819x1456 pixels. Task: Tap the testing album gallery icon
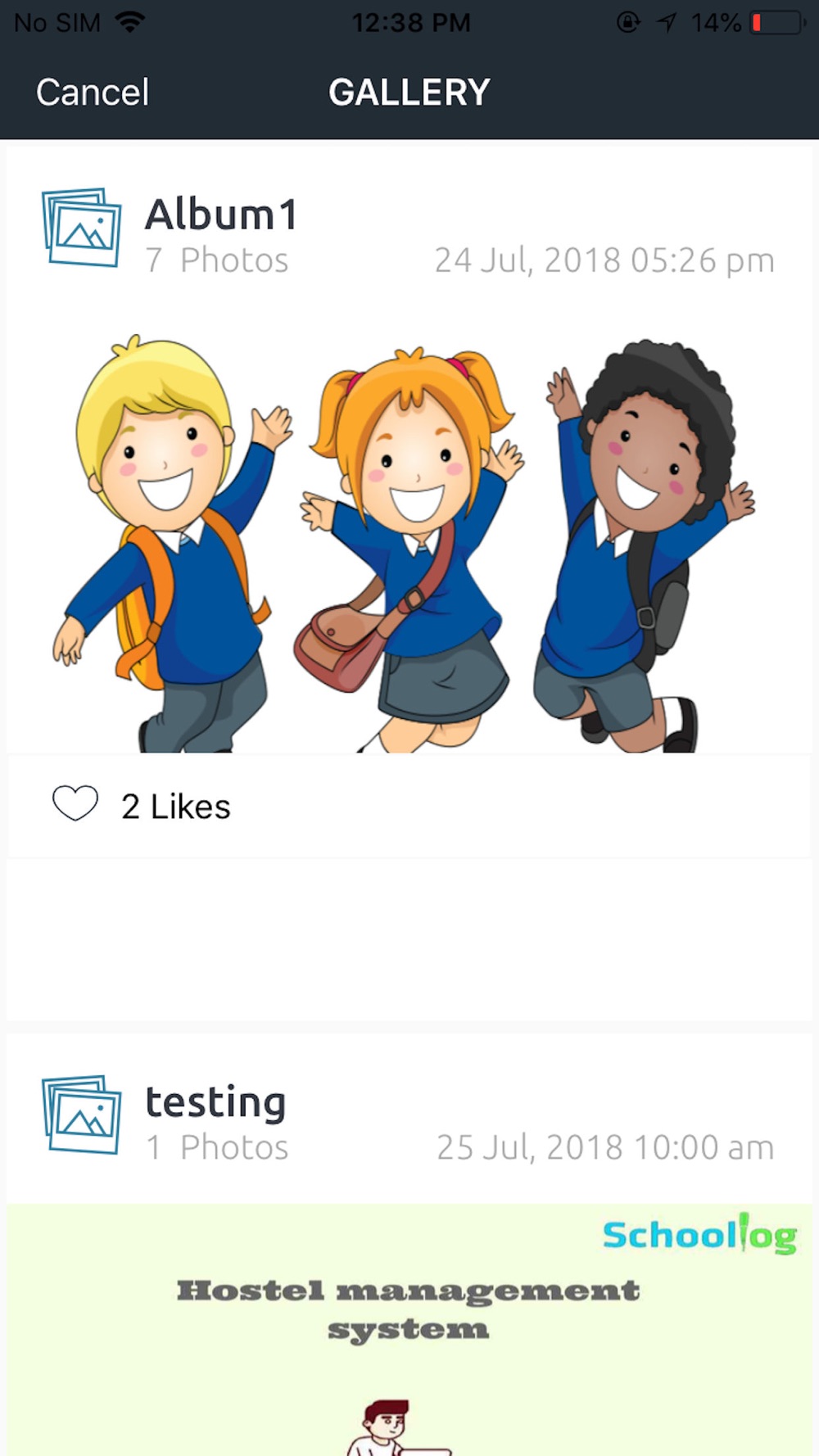coord(82,1115)
